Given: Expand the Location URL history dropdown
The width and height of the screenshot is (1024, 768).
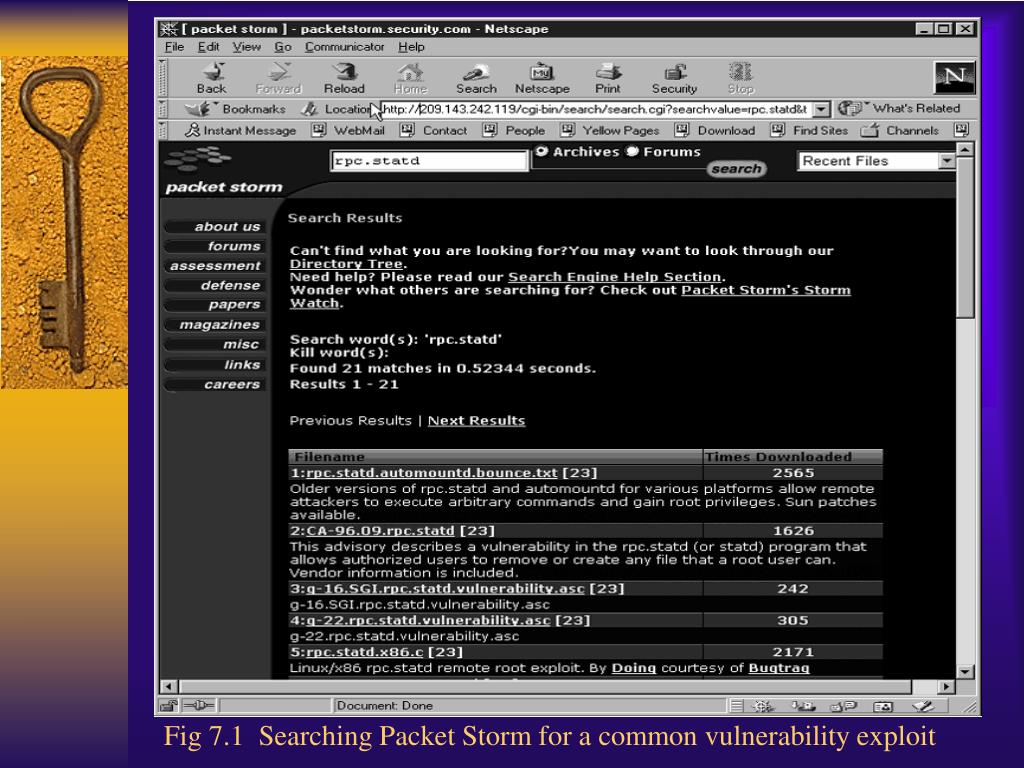Looking at the screenshot, I should pos(823,109).
